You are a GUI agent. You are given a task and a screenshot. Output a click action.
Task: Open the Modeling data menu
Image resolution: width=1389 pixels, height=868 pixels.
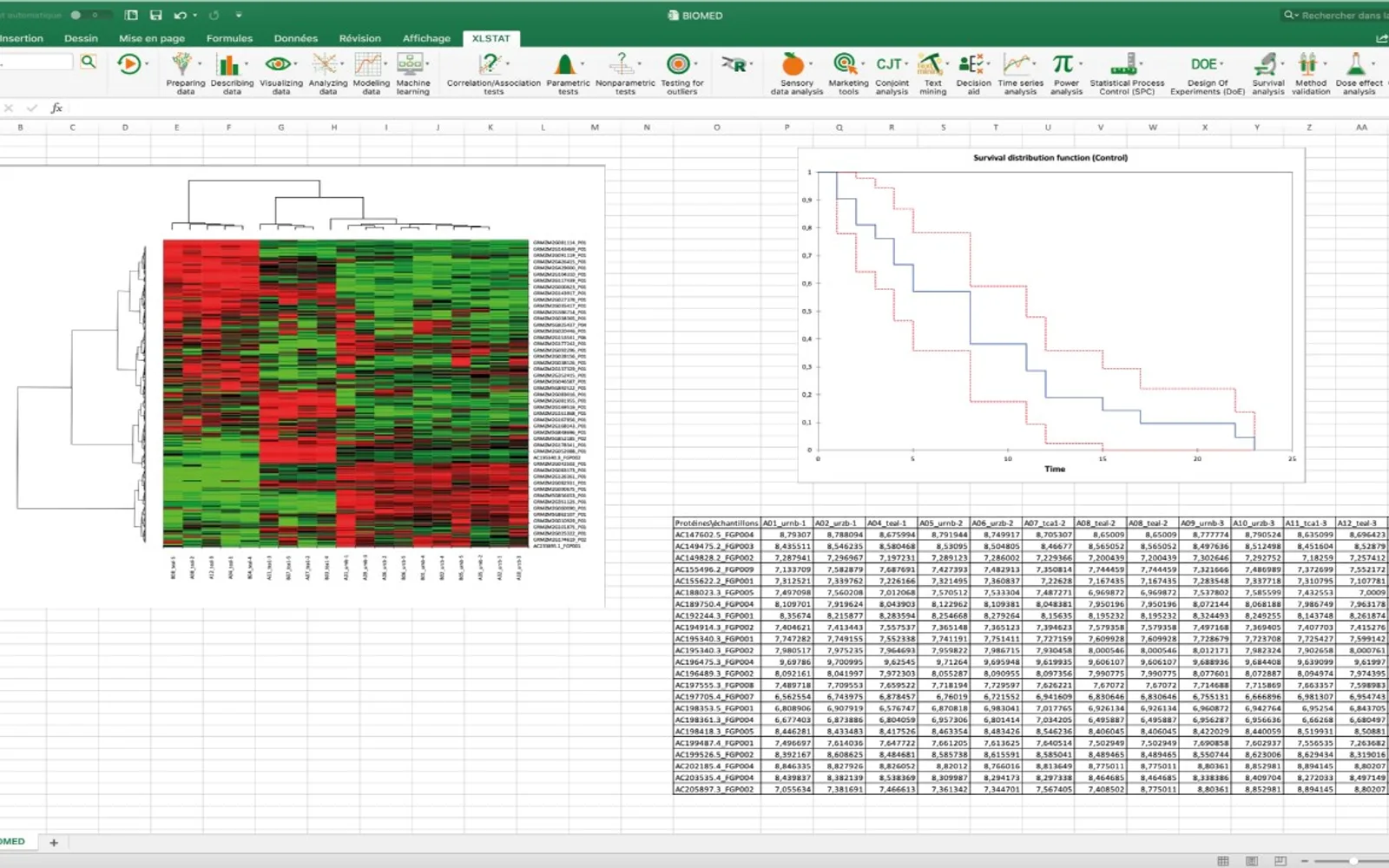371,73
